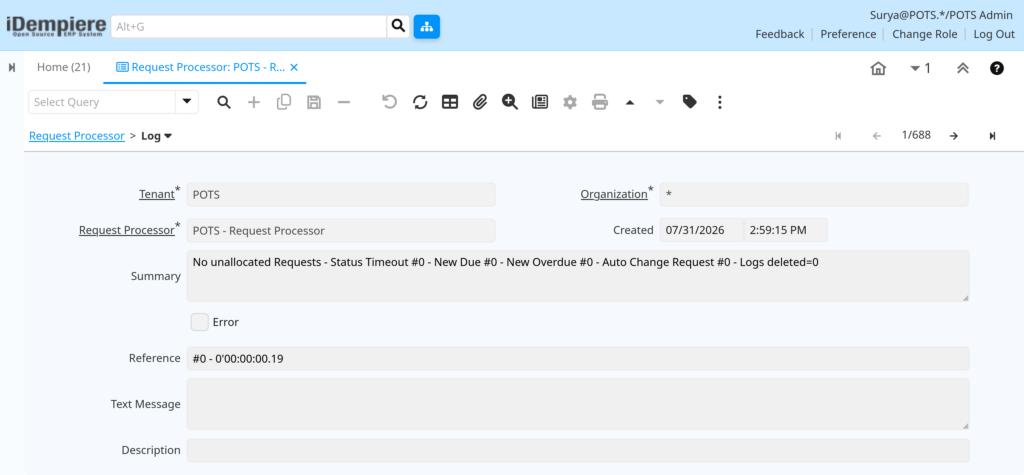Viewport: 1024px width, 475px height.
Task: Click the Find Record magnifier icon
Action: 224,102
